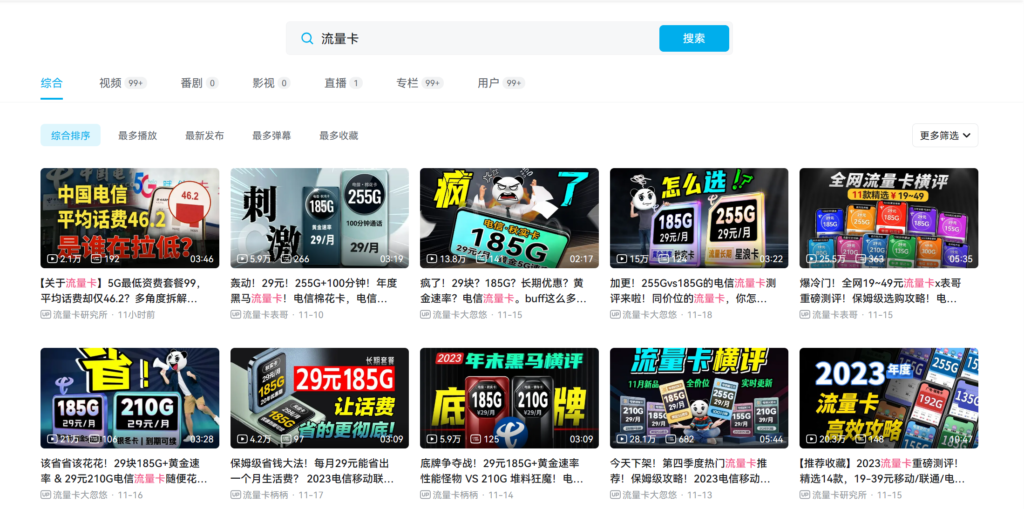The width and height of the screenshot is (1024, 509).
Task: Click danmaku count icon showing 266
Action: (x=285, y=259)
